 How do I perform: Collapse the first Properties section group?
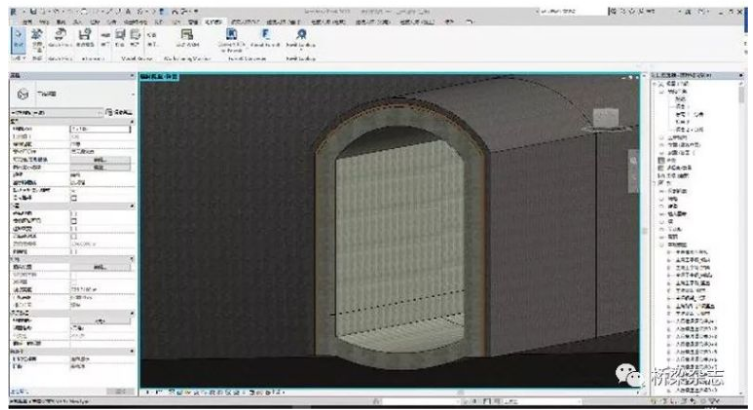pyautogui.click(x=132, y=122)
